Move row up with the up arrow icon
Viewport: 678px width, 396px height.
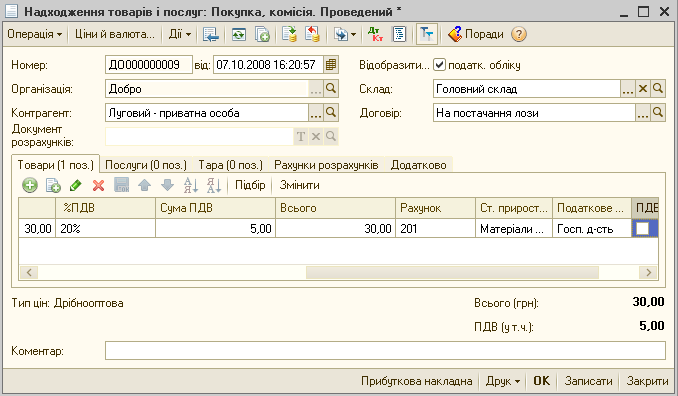pos(144,185)
